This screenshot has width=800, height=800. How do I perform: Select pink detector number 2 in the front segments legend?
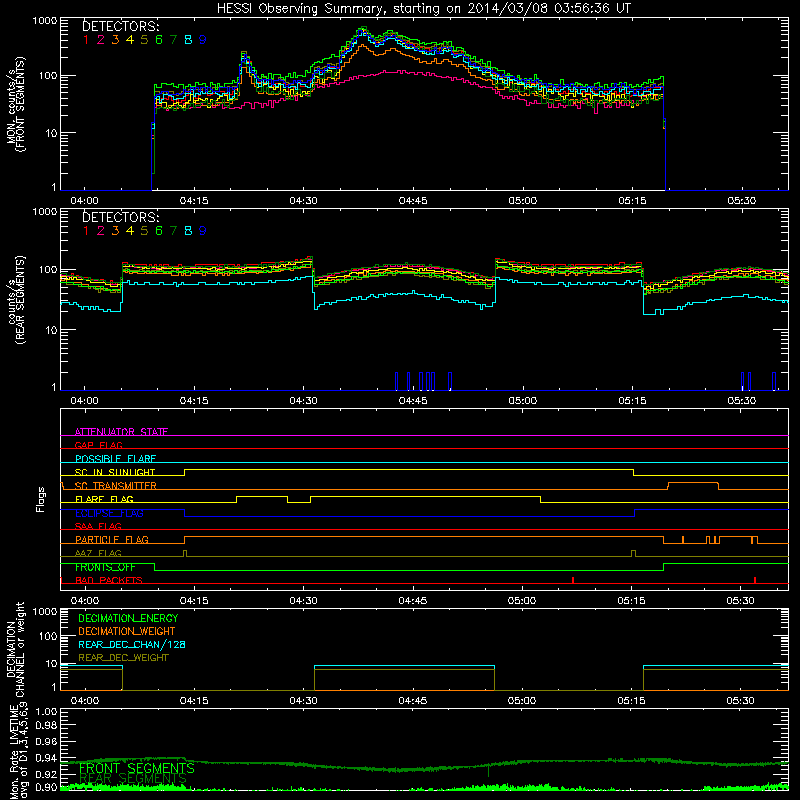[101, 39]
